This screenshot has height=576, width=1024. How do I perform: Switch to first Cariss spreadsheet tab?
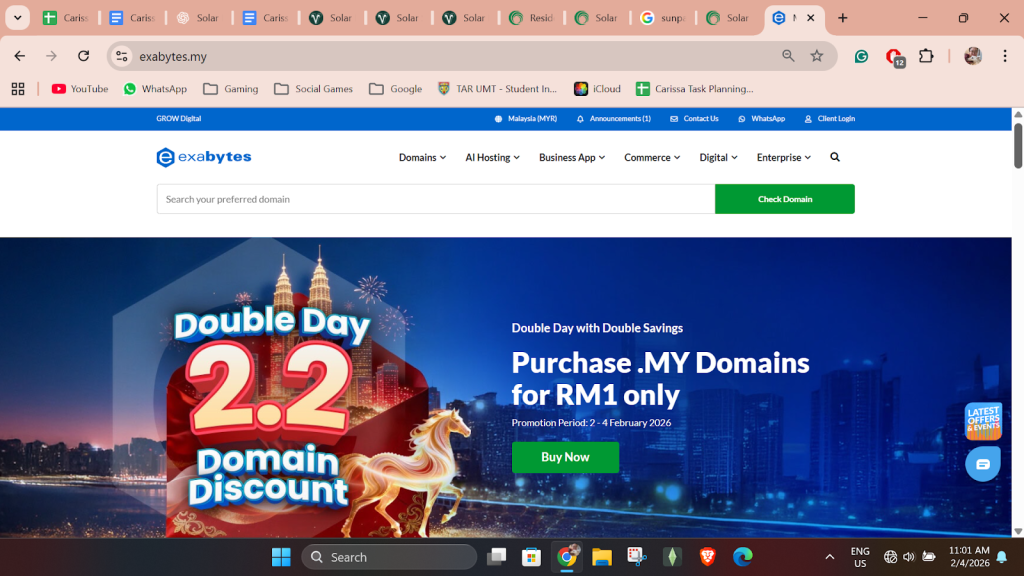tap(65, 18)
